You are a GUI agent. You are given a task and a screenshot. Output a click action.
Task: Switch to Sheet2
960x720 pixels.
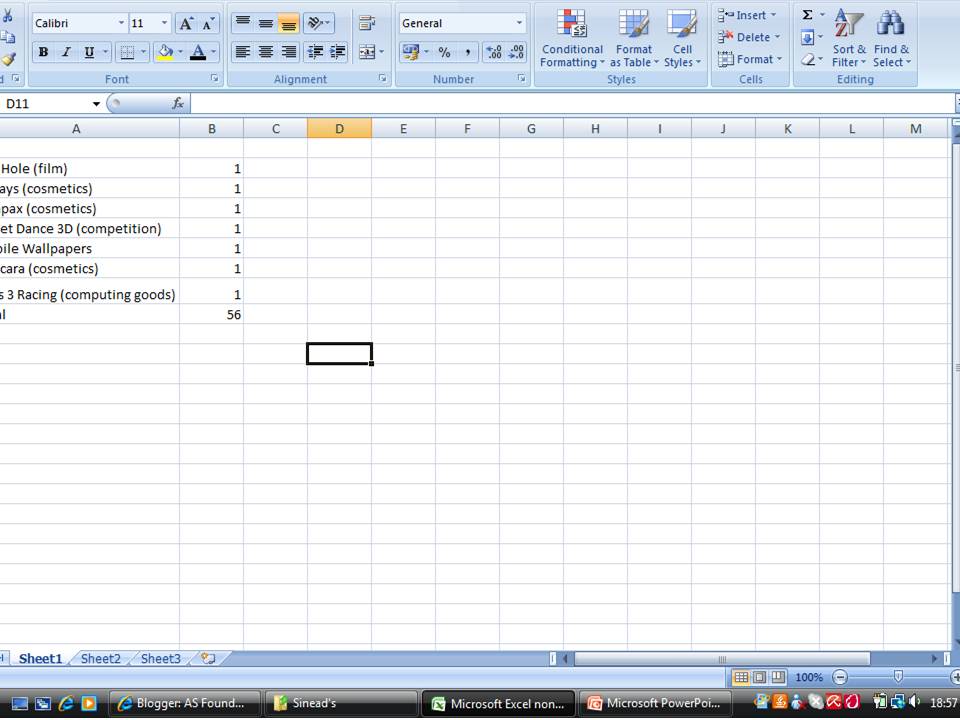[x=100, y=658]
